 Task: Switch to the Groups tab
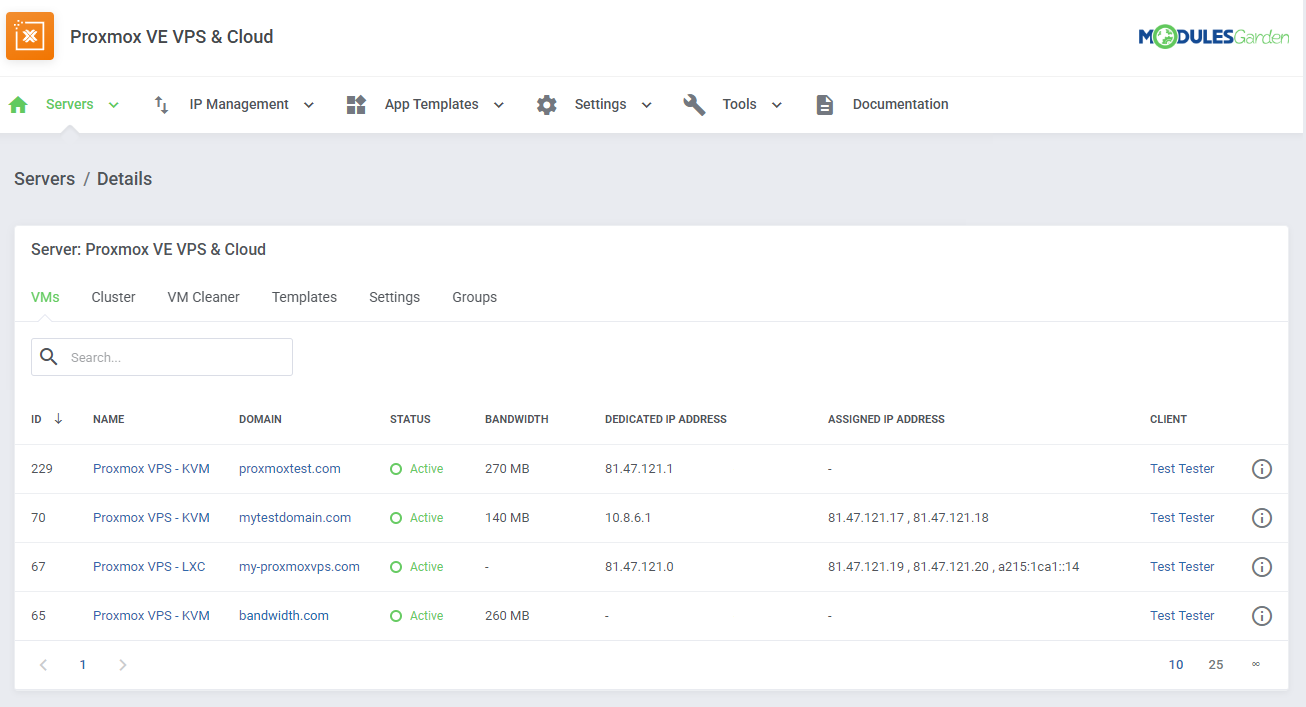[x=474, y=297]
